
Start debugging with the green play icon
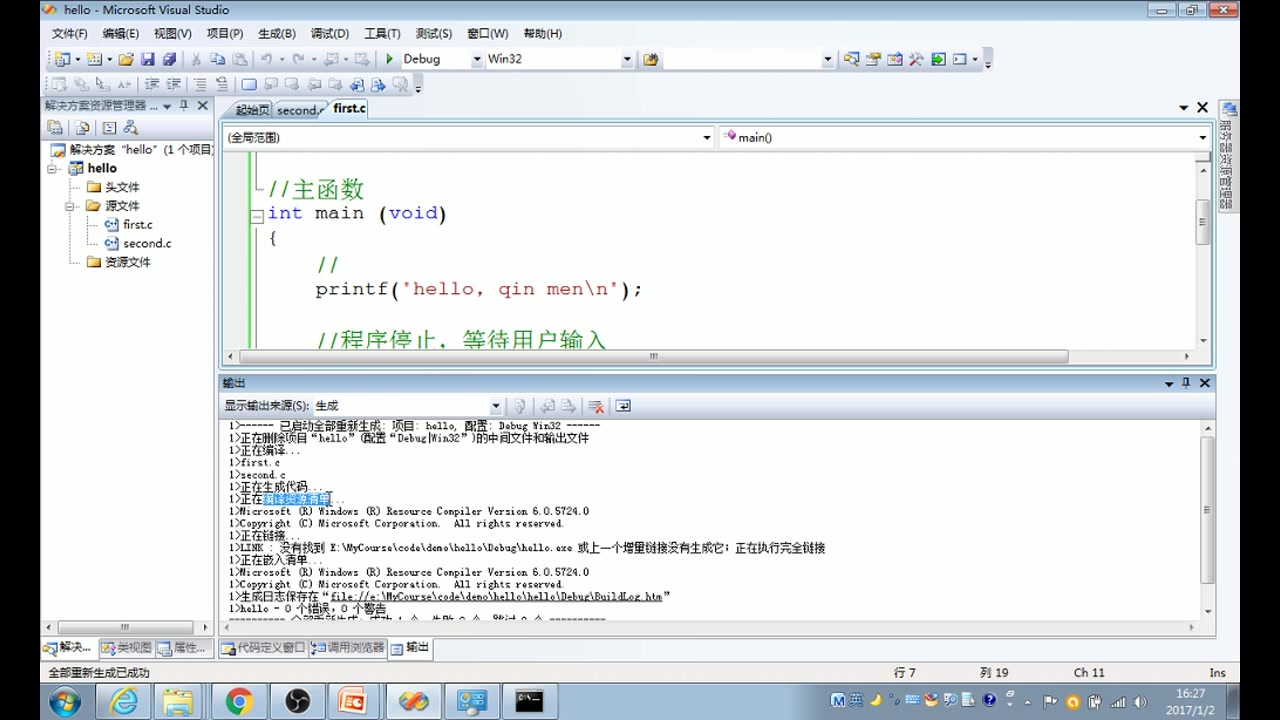click(x=390, y=59)
